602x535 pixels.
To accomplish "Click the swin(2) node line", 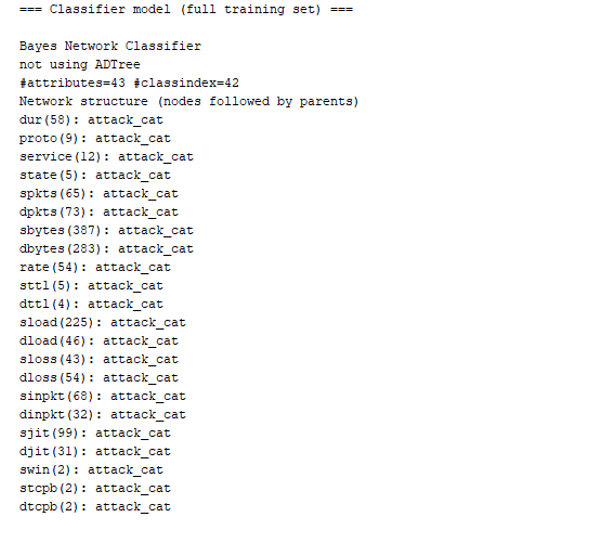I will [x=91, y=470].
